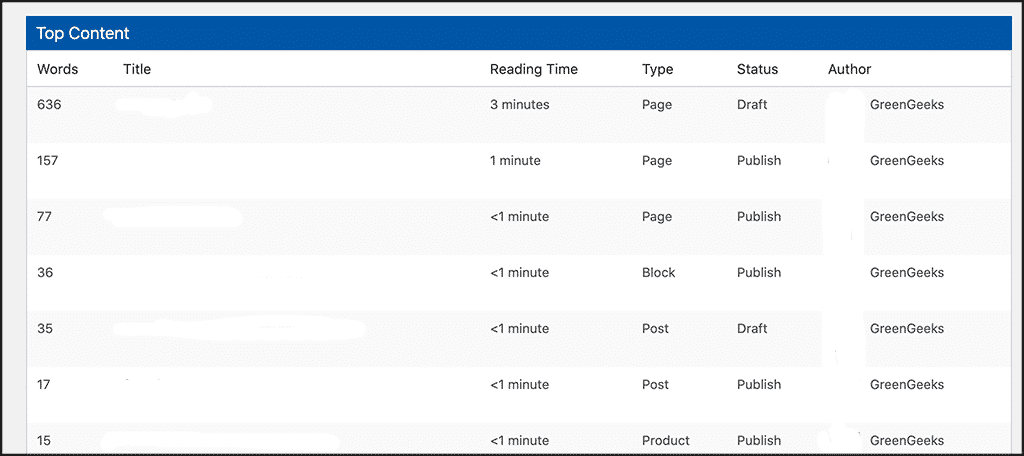1024x456 pixels.
Task: Click the GreenGeeks author in the Block row
Action: pos(907,272)
